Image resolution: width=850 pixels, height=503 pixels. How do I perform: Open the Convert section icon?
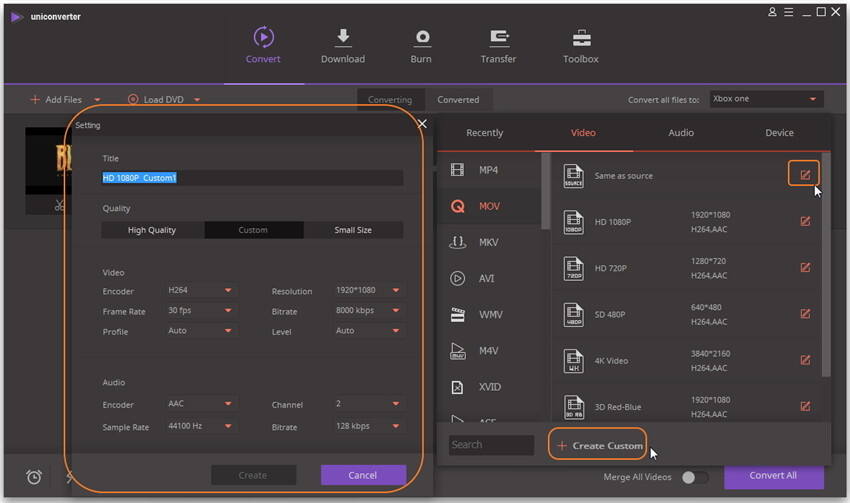tap(263, 37)
